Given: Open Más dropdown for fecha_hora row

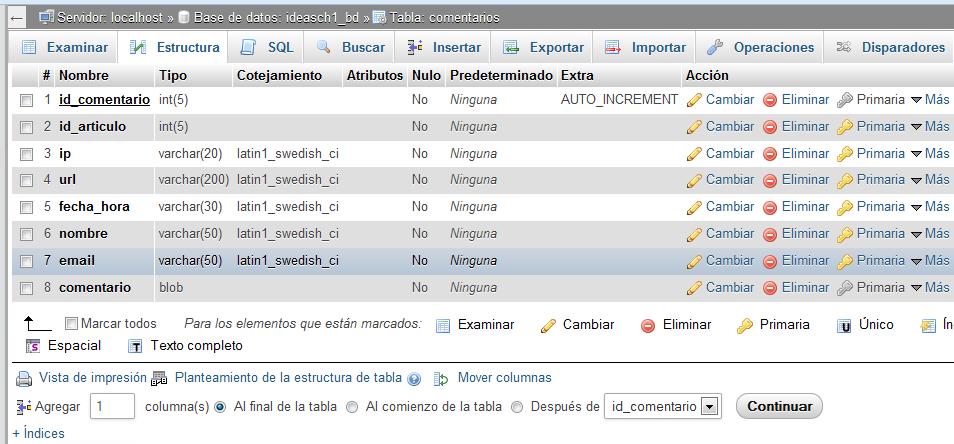Looking at the screenshot, I should click(930, 206).
